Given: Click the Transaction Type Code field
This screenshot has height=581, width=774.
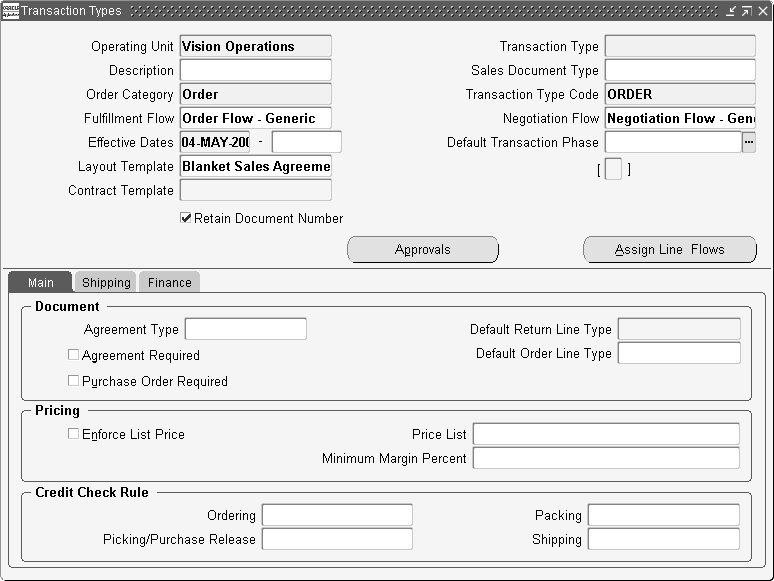Looking at the screenshot, I should click(680, 94).
